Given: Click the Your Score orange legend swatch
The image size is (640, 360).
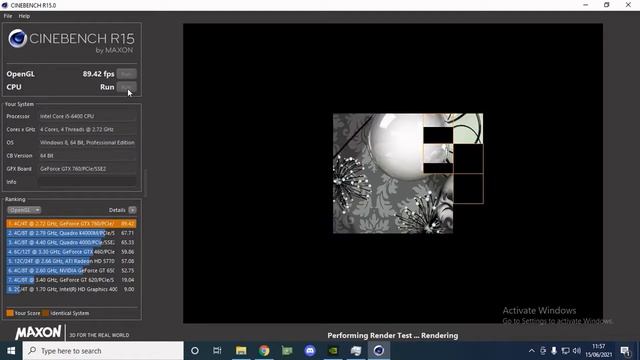Looking at the screenshot, I should coord(10,313).
